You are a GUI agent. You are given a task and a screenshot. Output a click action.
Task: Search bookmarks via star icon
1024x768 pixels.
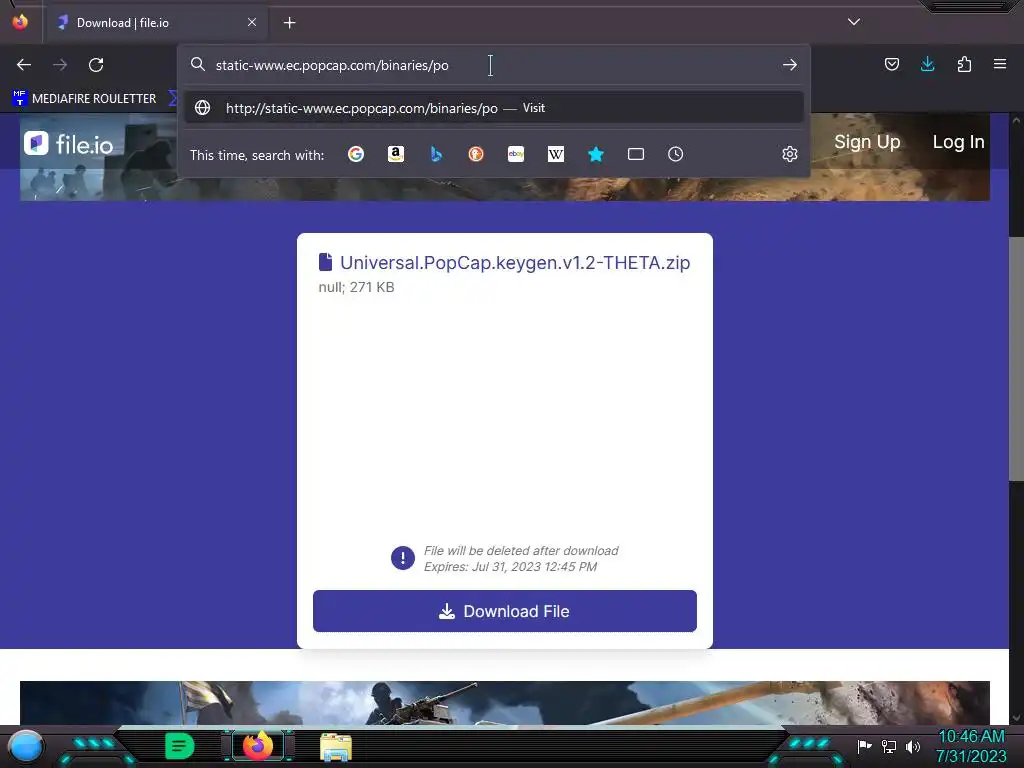click(596, 154)
